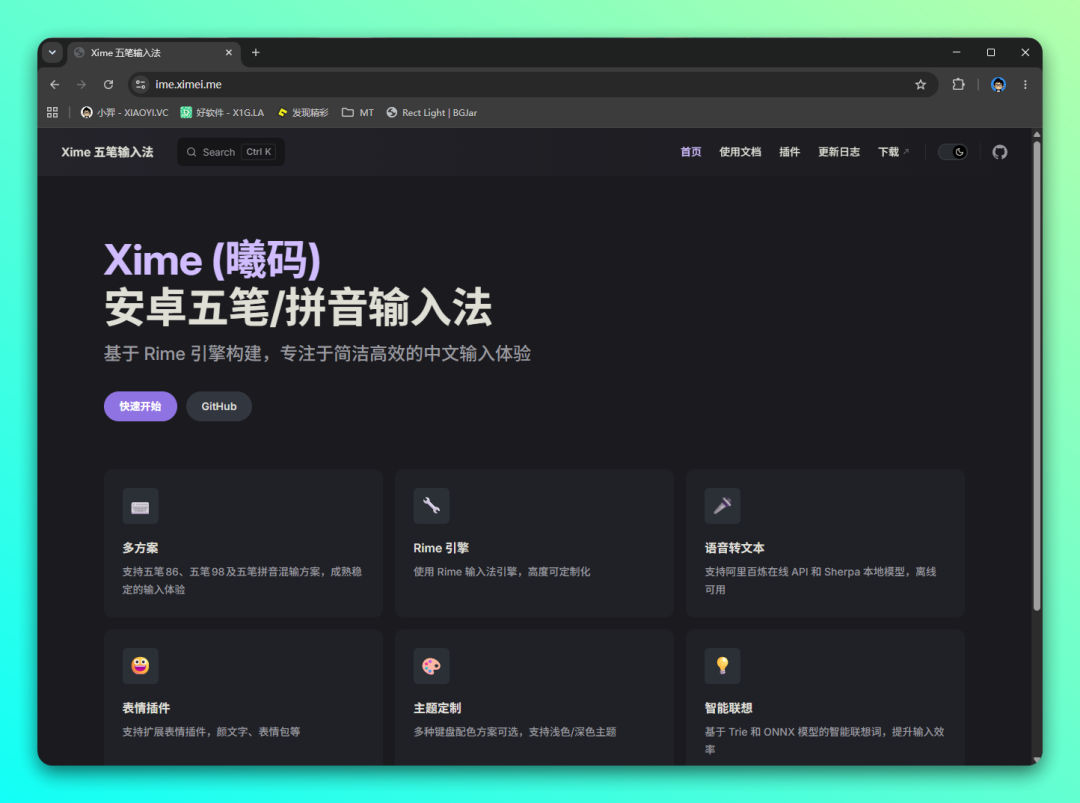Open the Rect Light | BGJar bookmark
The height and width of the screenshot is (803, 1080).
click(432, 112)
